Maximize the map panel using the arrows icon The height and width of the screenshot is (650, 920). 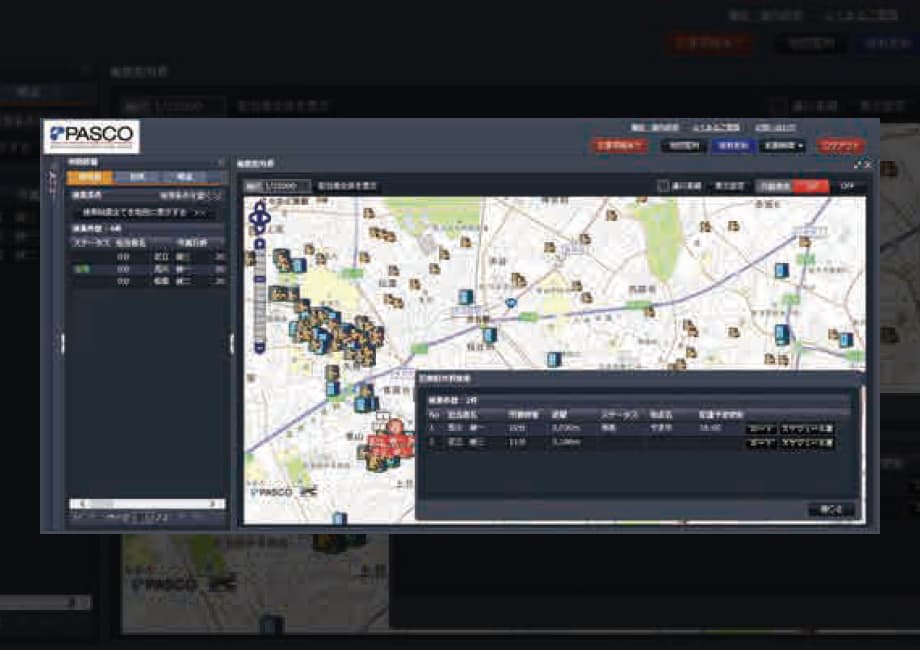click(858, 165)
